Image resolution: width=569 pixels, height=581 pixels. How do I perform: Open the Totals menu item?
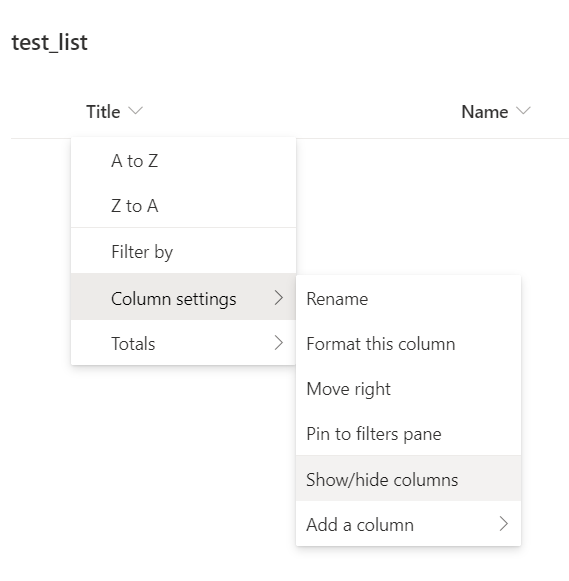(x=183, y=343)
